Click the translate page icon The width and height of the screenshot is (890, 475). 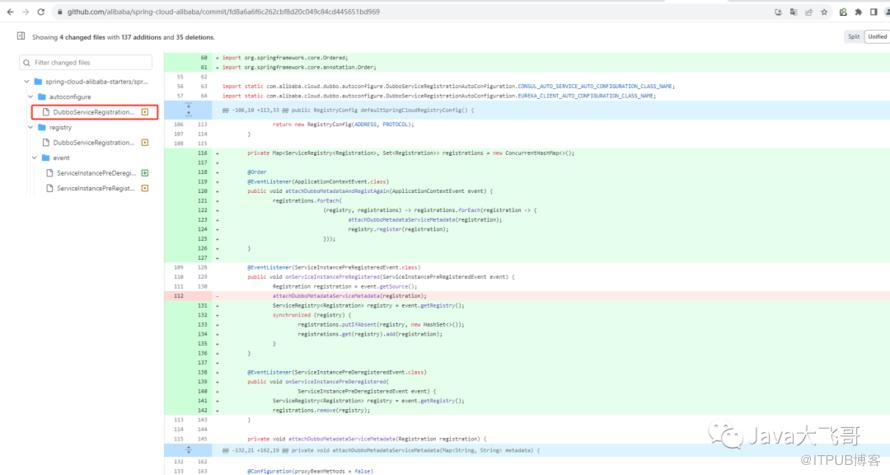792,12
